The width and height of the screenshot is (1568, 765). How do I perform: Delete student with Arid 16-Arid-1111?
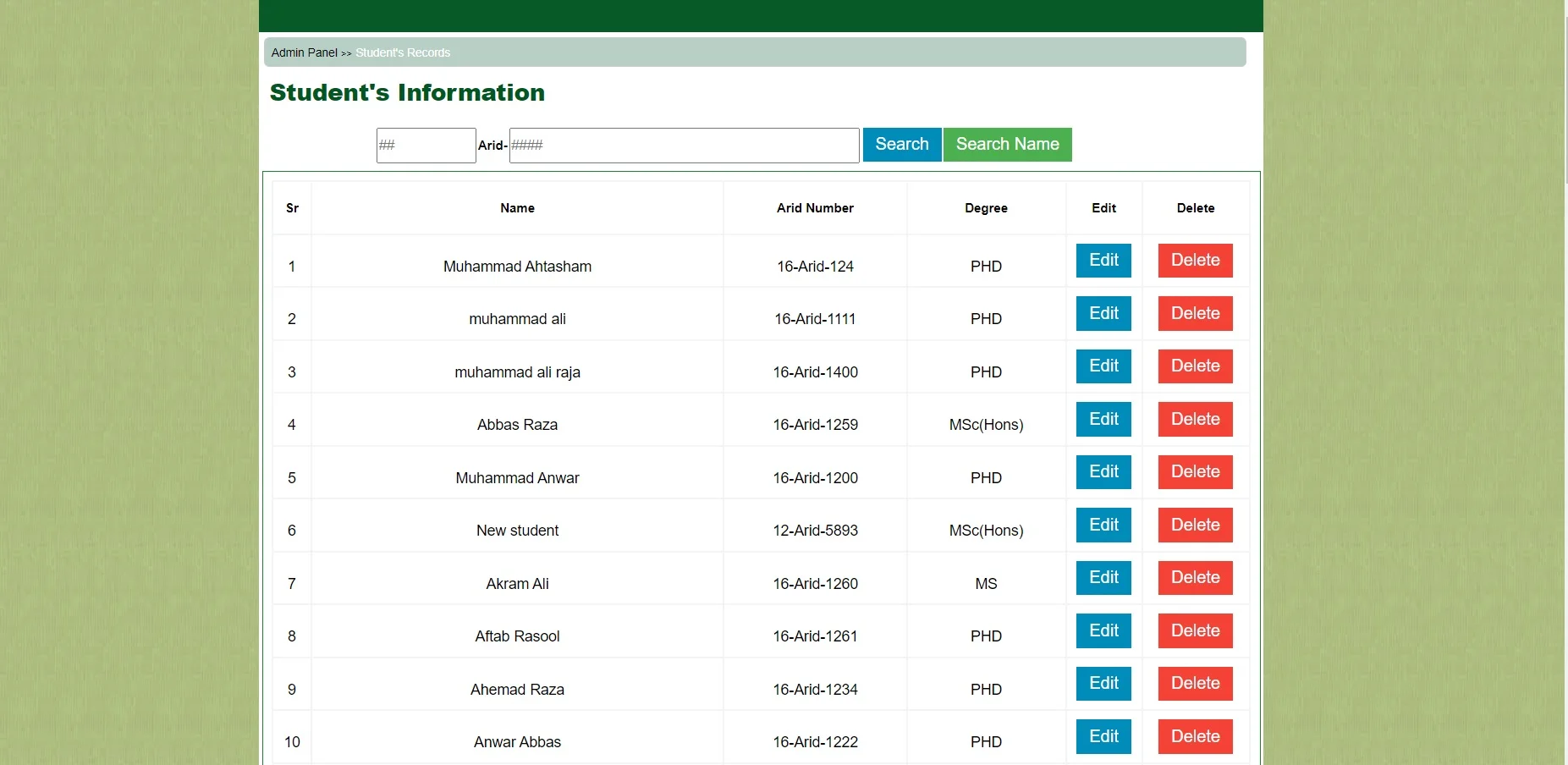click(x=1195, y=314)
